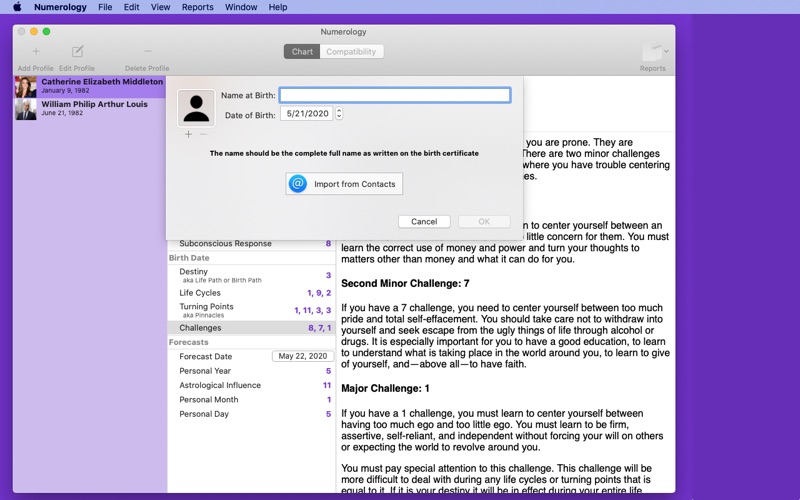Image resolution: width=800 pixels, height=500 pixels.
Task: Open the Edit menu
Action: 131,7
